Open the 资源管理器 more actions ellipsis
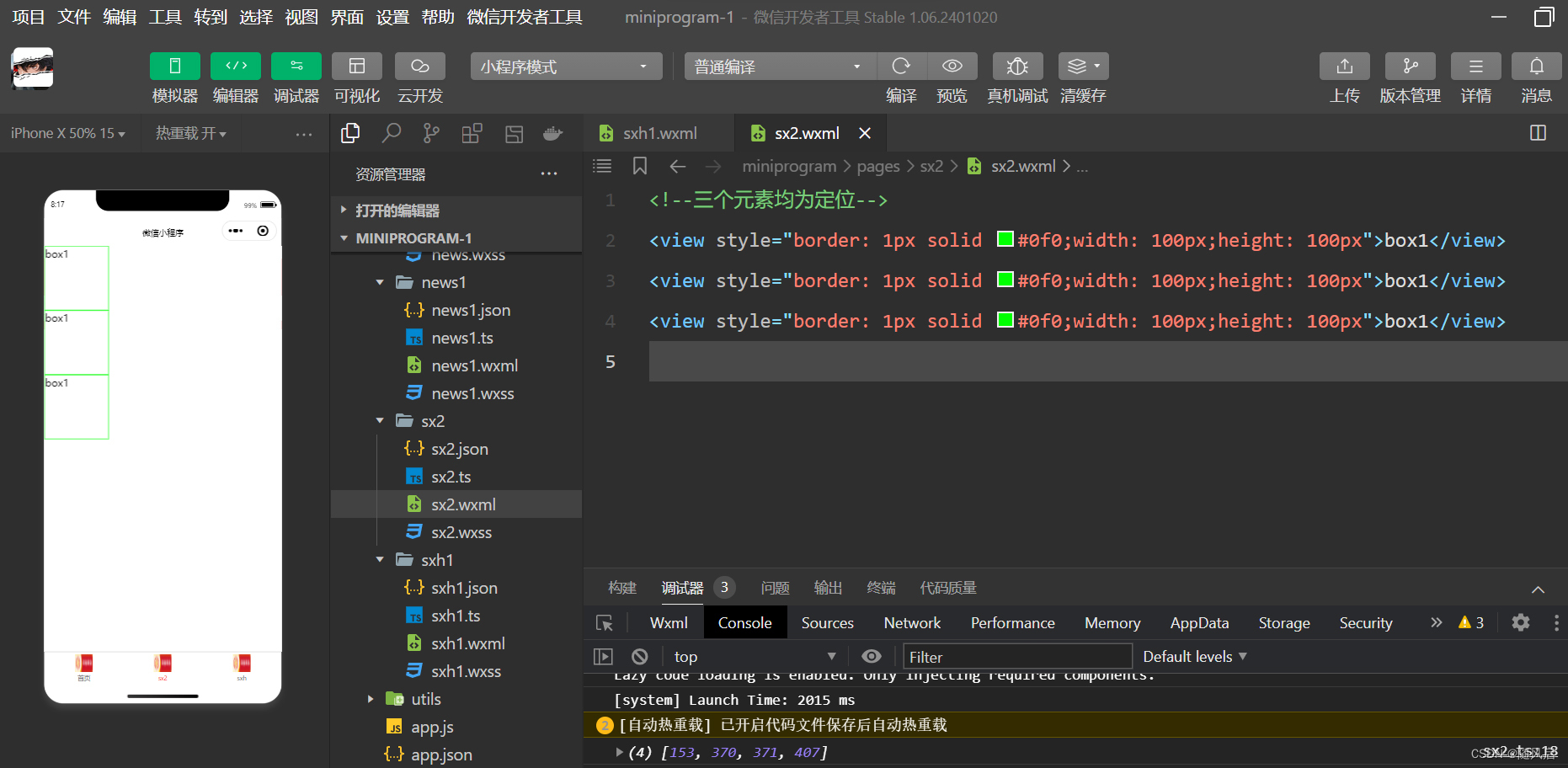This screenshot has height=768, width=1568. 549,173
